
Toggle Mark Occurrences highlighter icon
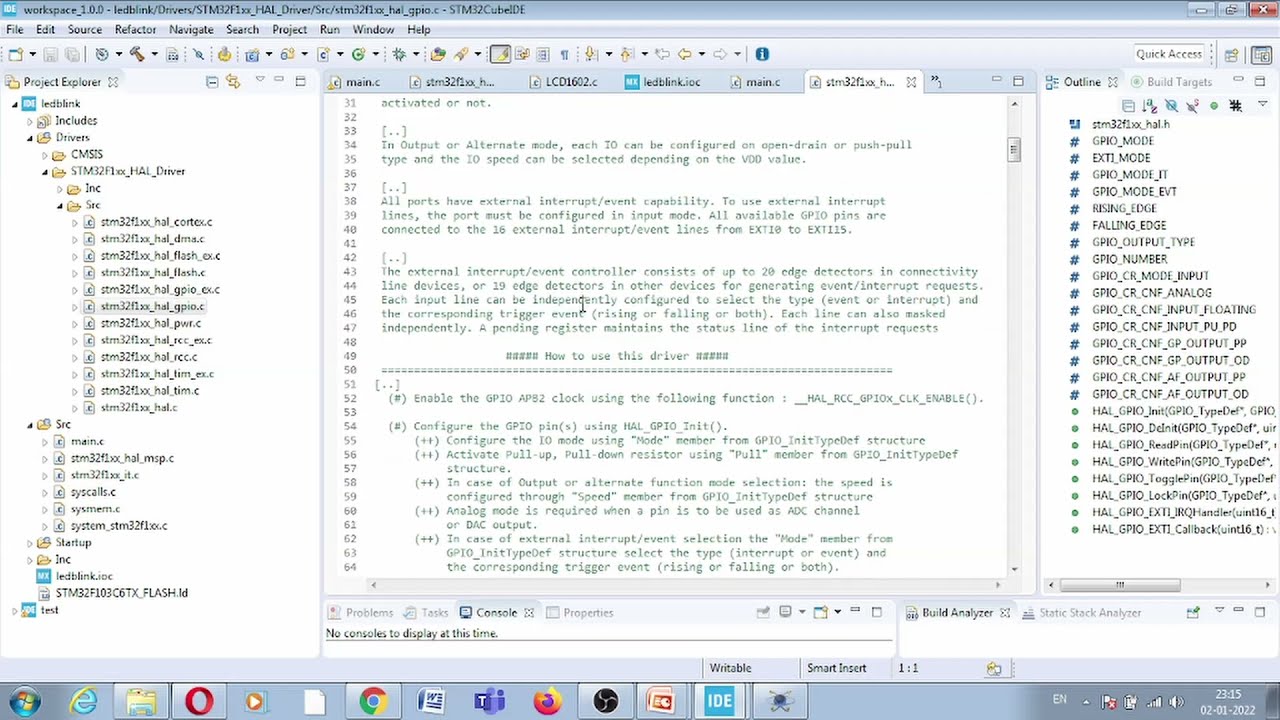[499, 53]
